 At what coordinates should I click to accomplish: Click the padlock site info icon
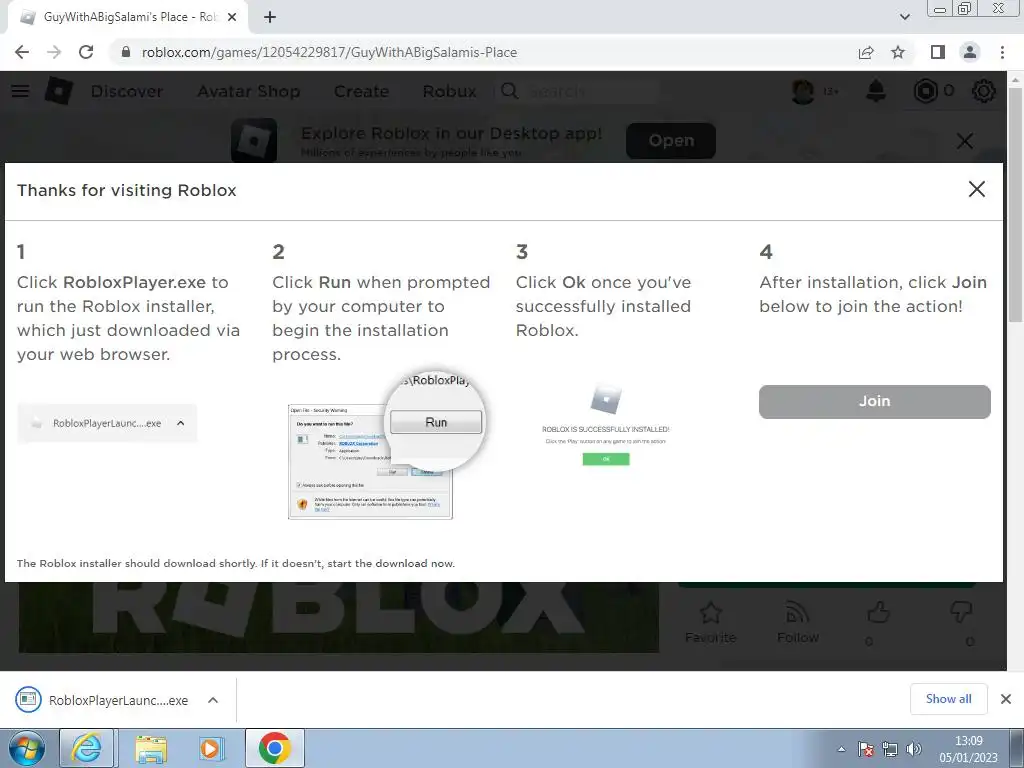point(126,52)
